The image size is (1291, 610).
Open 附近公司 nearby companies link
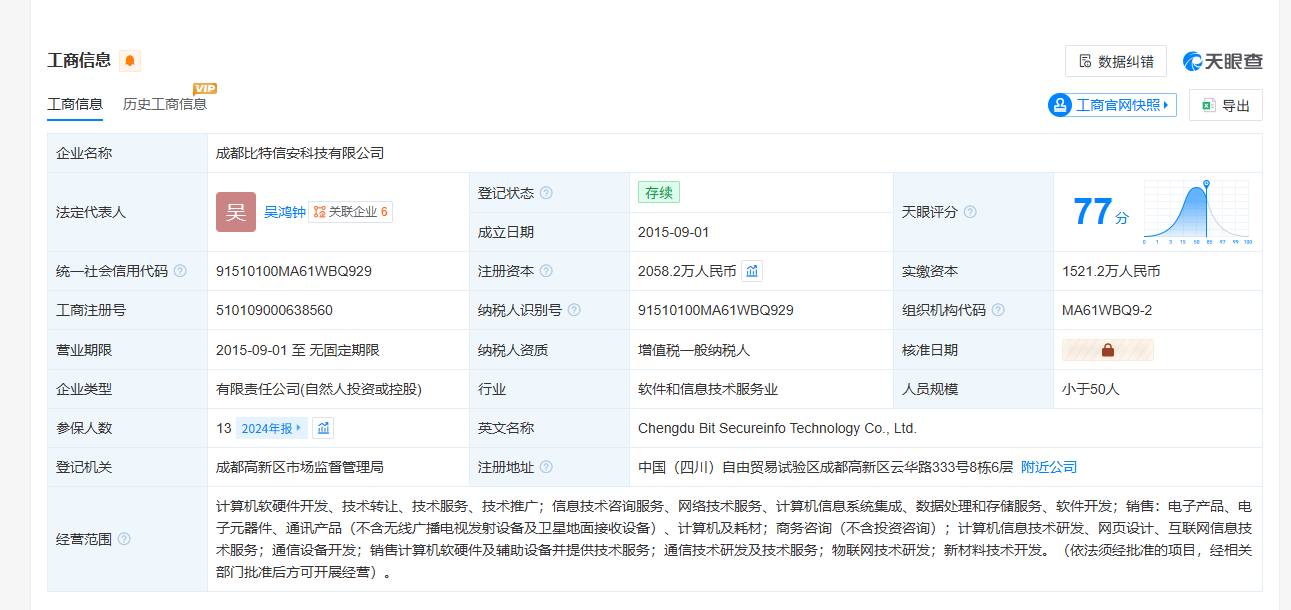1049,467
